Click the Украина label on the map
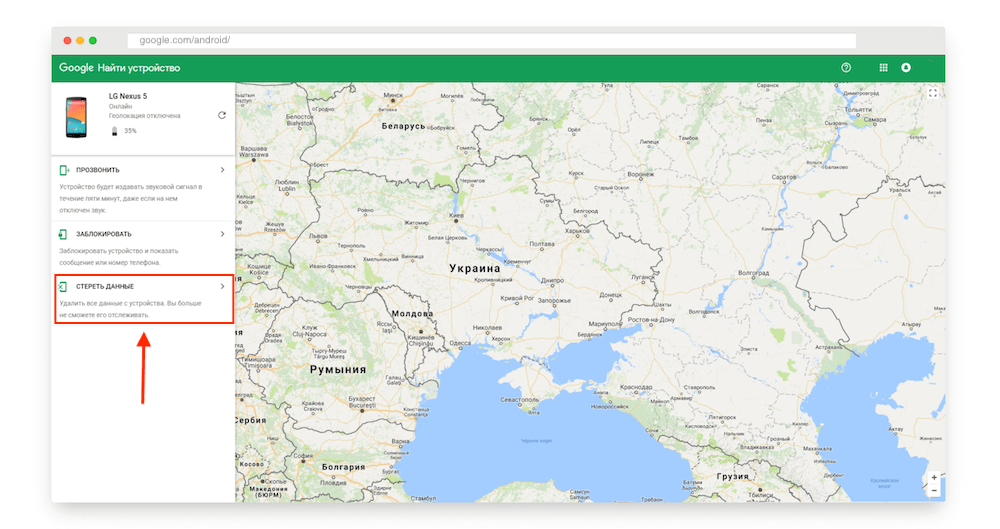Viewport: 1000px width, 529px height. click(x=474, y=269)
